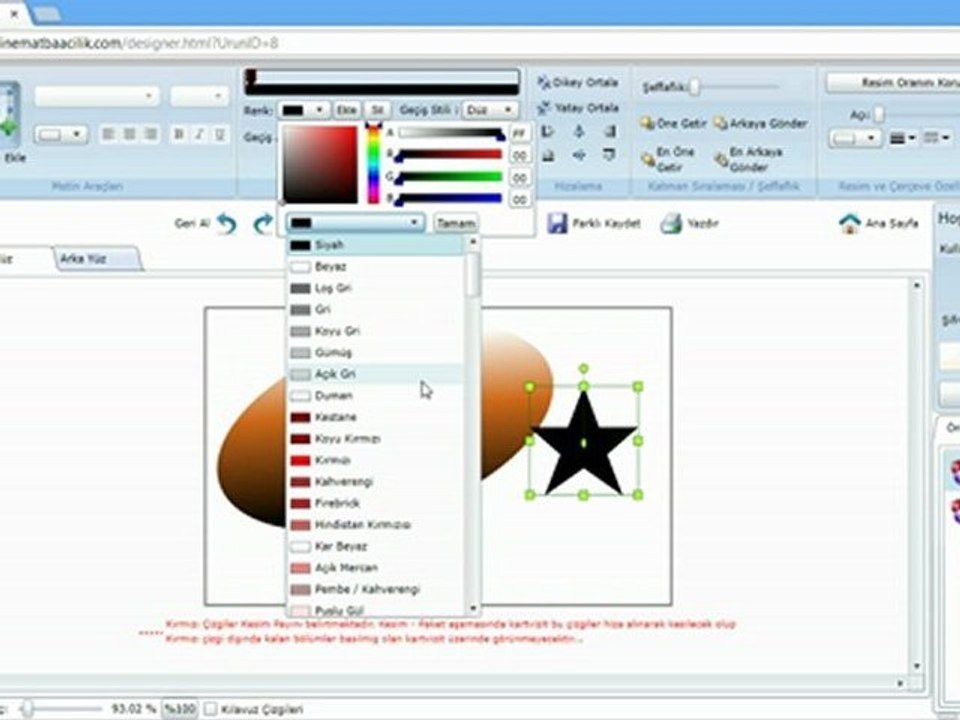This screenshot has height=720, width=960.
Task: Click the saturation brightness color square
Action: [320, 165]
